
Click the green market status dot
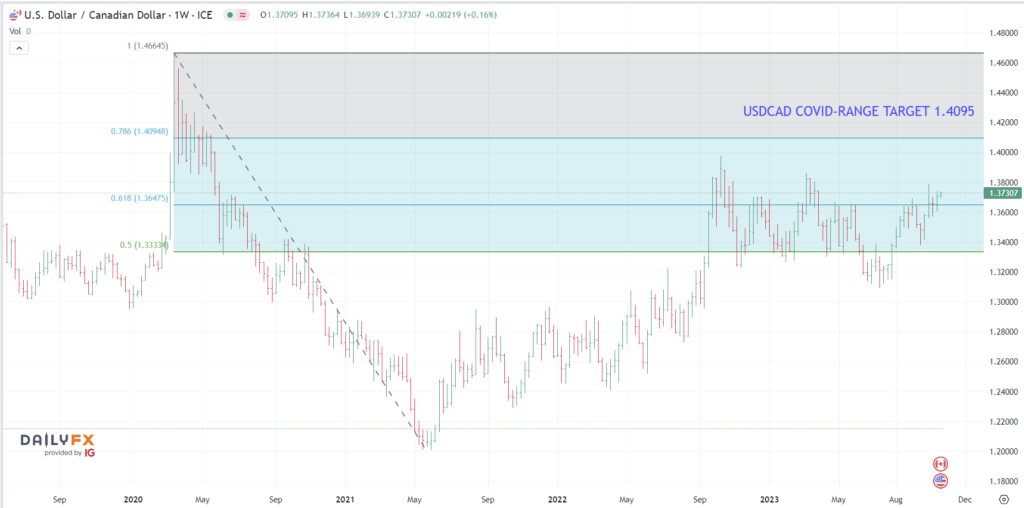pyautogui.click(x=232, y=15)
